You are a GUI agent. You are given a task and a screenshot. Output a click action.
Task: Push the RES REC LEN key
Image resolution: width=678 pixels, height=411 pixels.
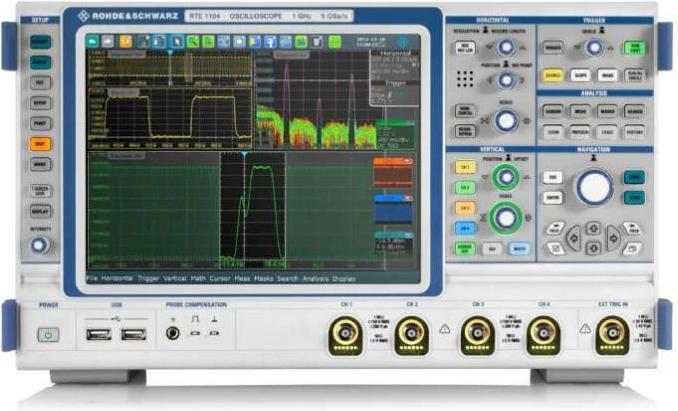pyautogui.click(x=465, y=48)
